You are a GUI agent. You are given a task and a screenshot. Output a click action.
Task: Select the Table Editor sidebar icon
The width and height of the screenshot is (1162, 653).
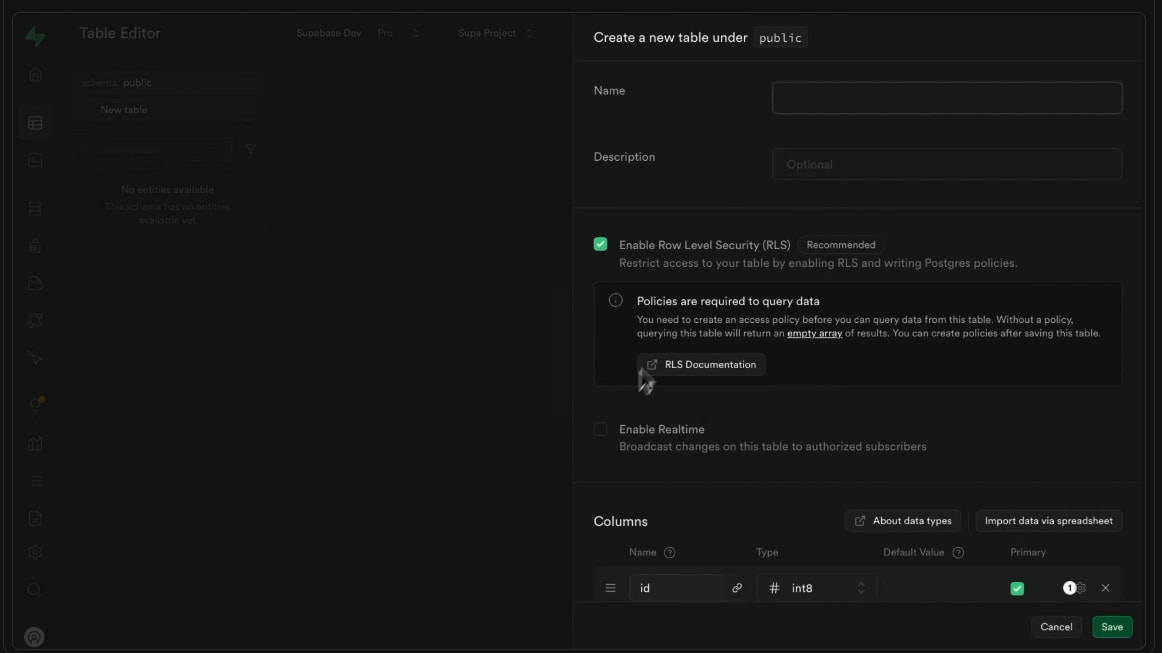35,123
